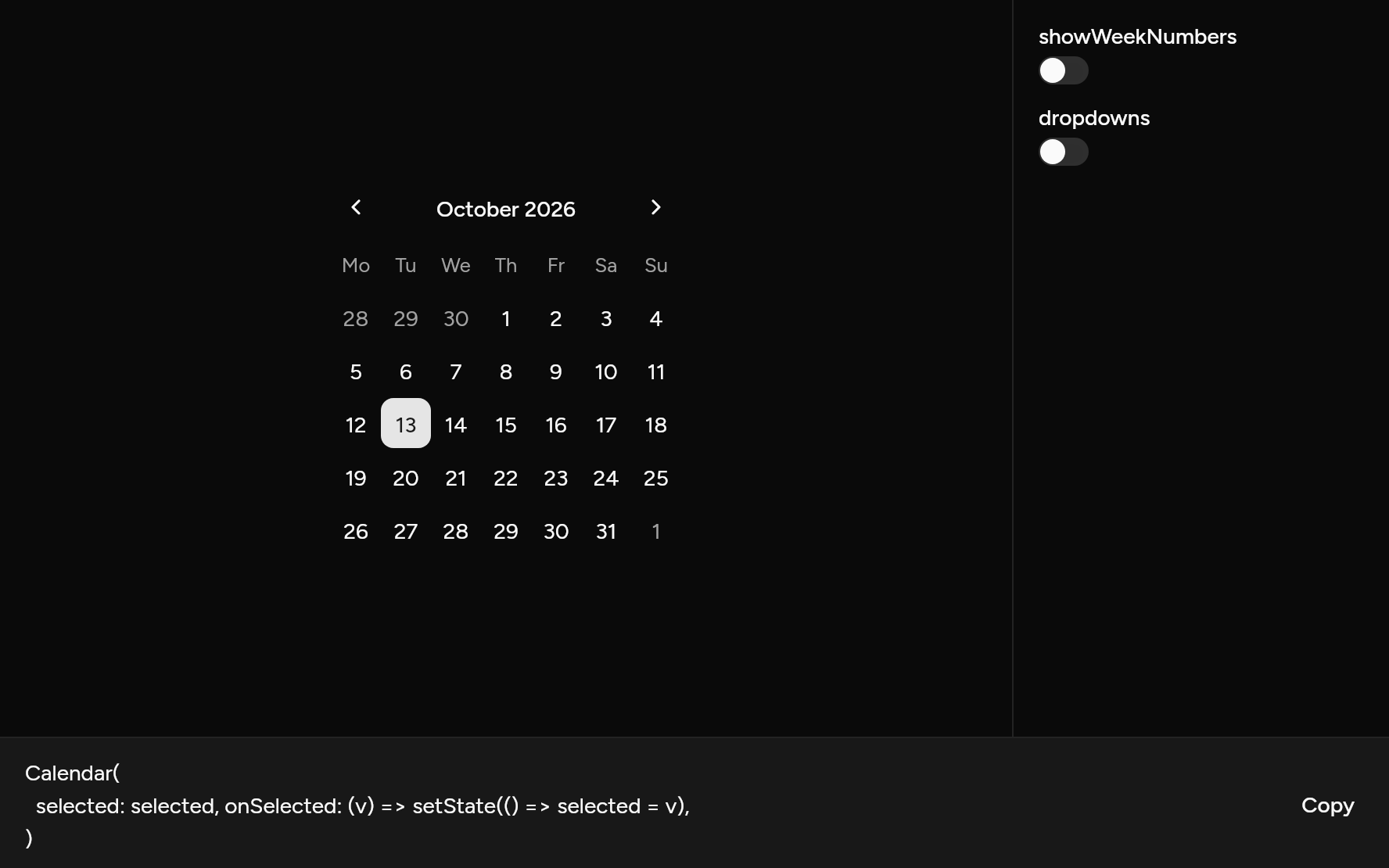Select October 9
1389x868 pixels.
(556, 371)
